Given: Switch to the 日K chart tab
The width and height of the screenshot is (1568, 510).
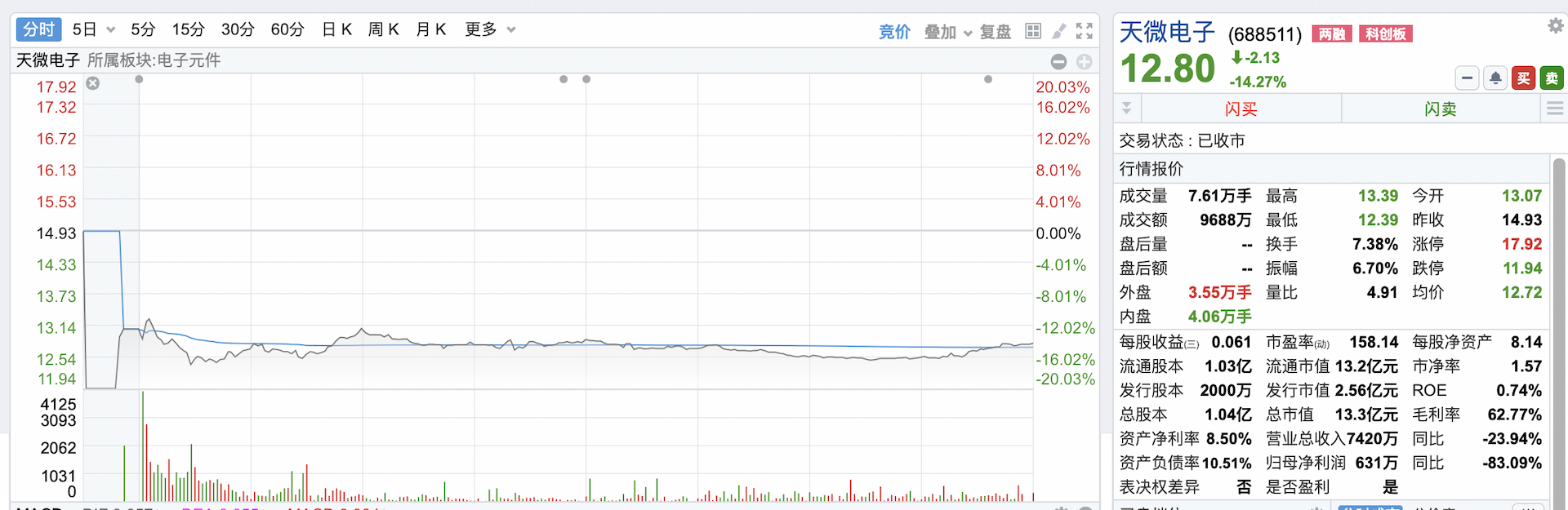Looking at the screenshot, I should 336,30.
